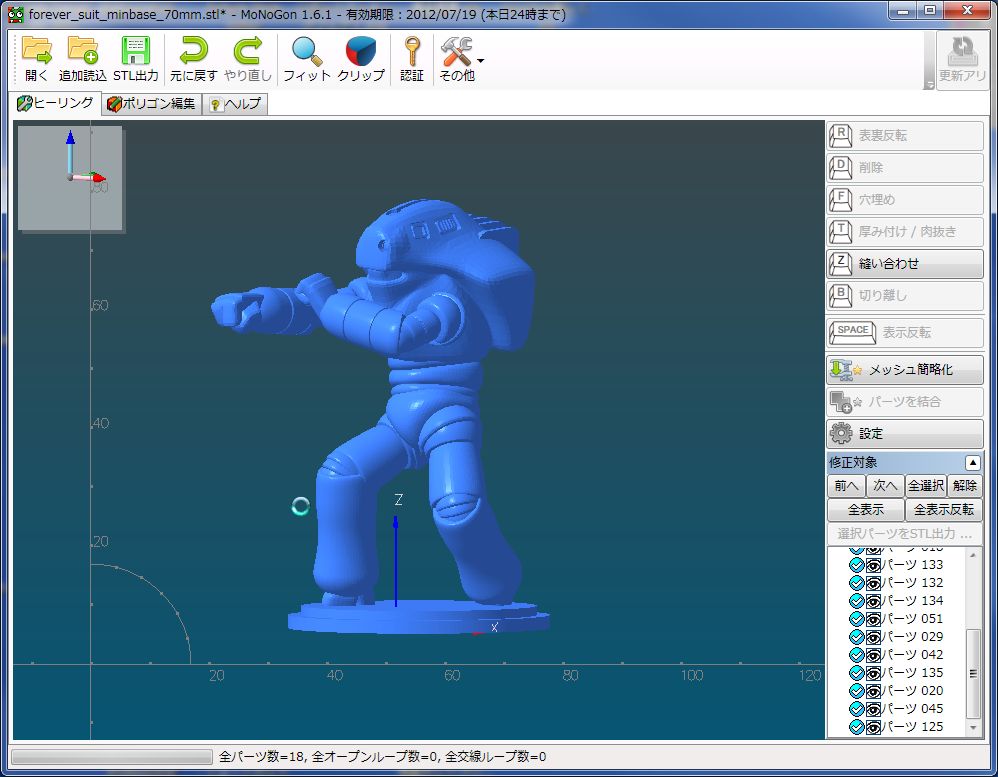998x777 pixels.
Task: Hide パーツ 042 using its eye icon
Action: click(x=873, y=655)
